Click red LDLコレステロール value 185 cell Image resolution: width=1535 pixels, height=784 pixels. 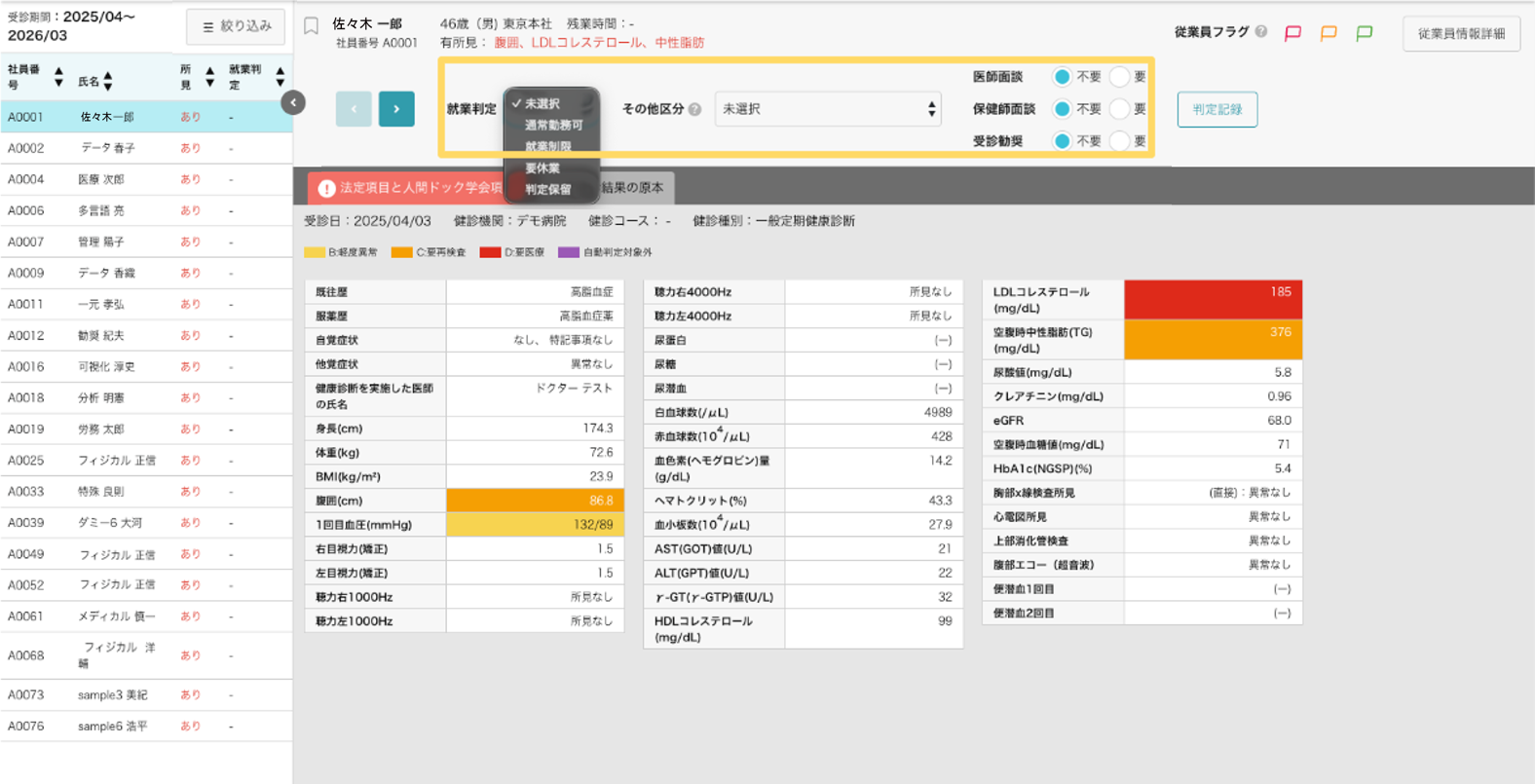[x=1213, y=300]
